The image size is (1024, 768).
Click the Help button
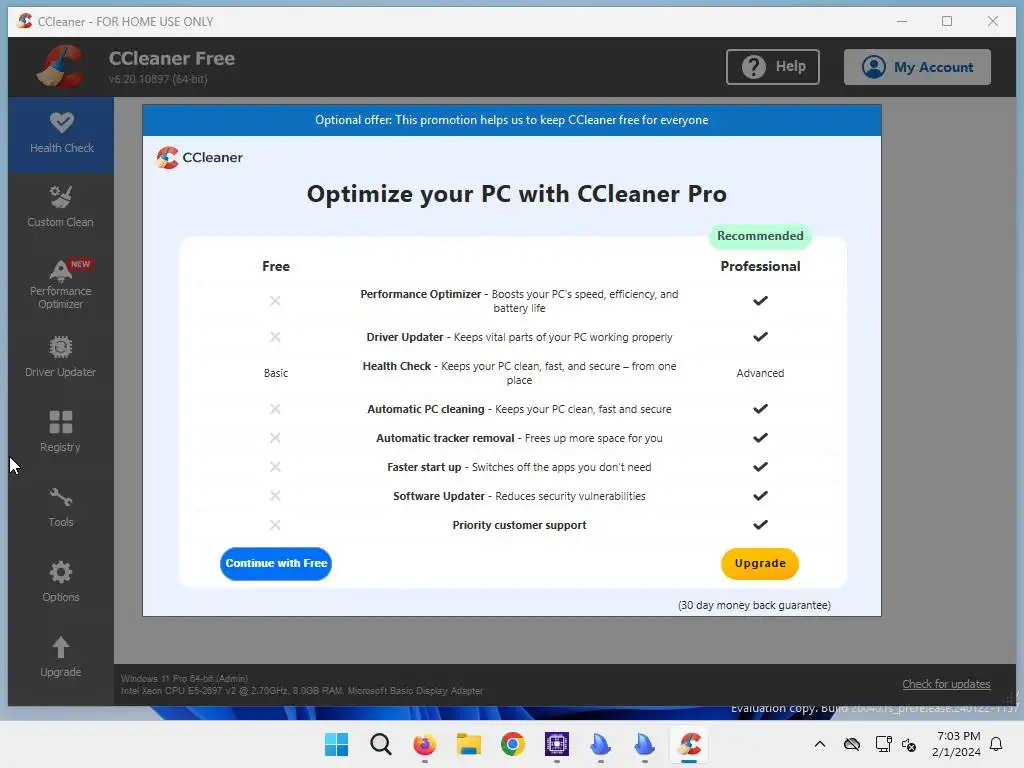773,67
